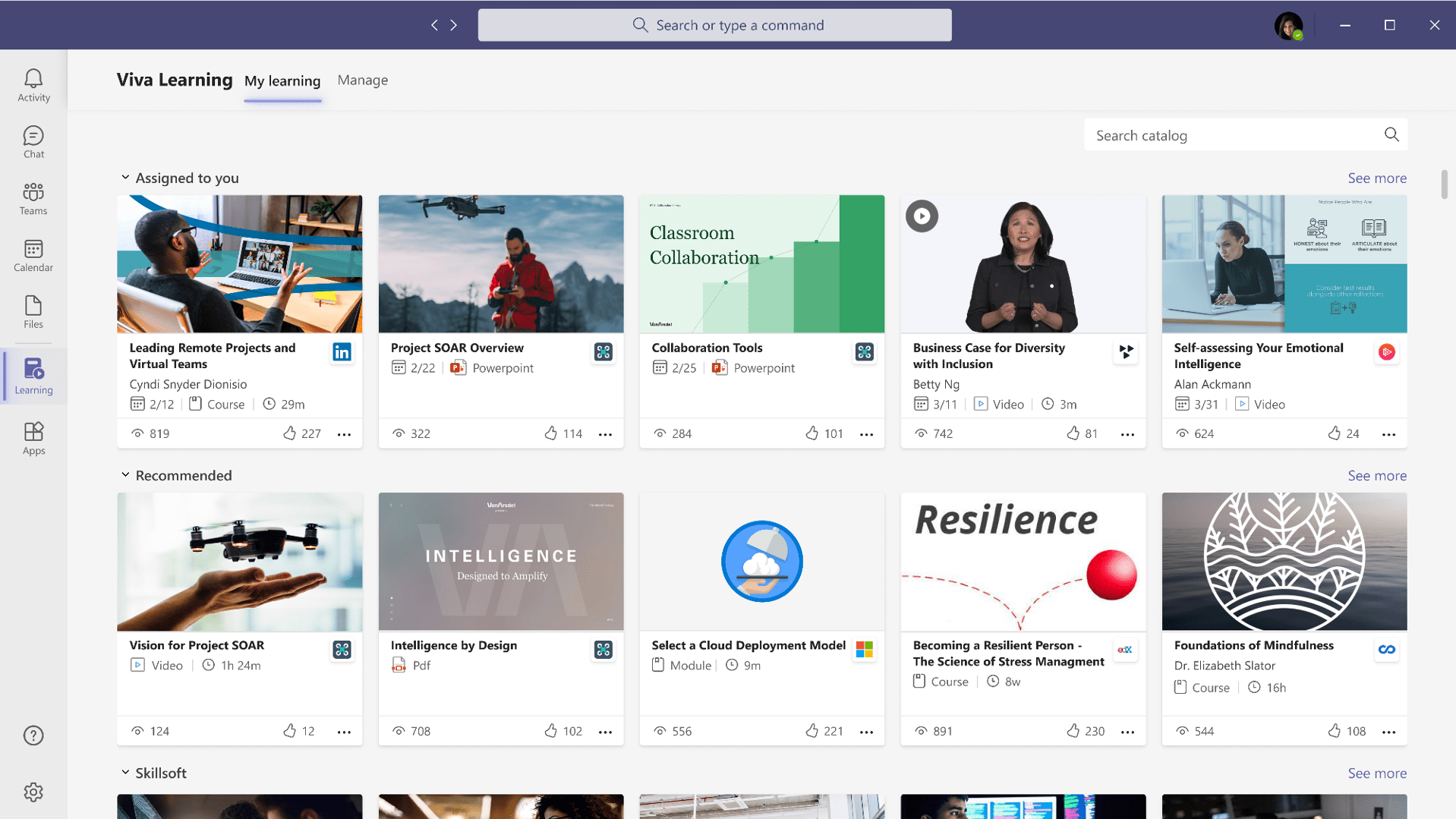Viewport: 1456px width, 819px height.
Task: Click See more for Recommended
Action: pos(1376,475)
